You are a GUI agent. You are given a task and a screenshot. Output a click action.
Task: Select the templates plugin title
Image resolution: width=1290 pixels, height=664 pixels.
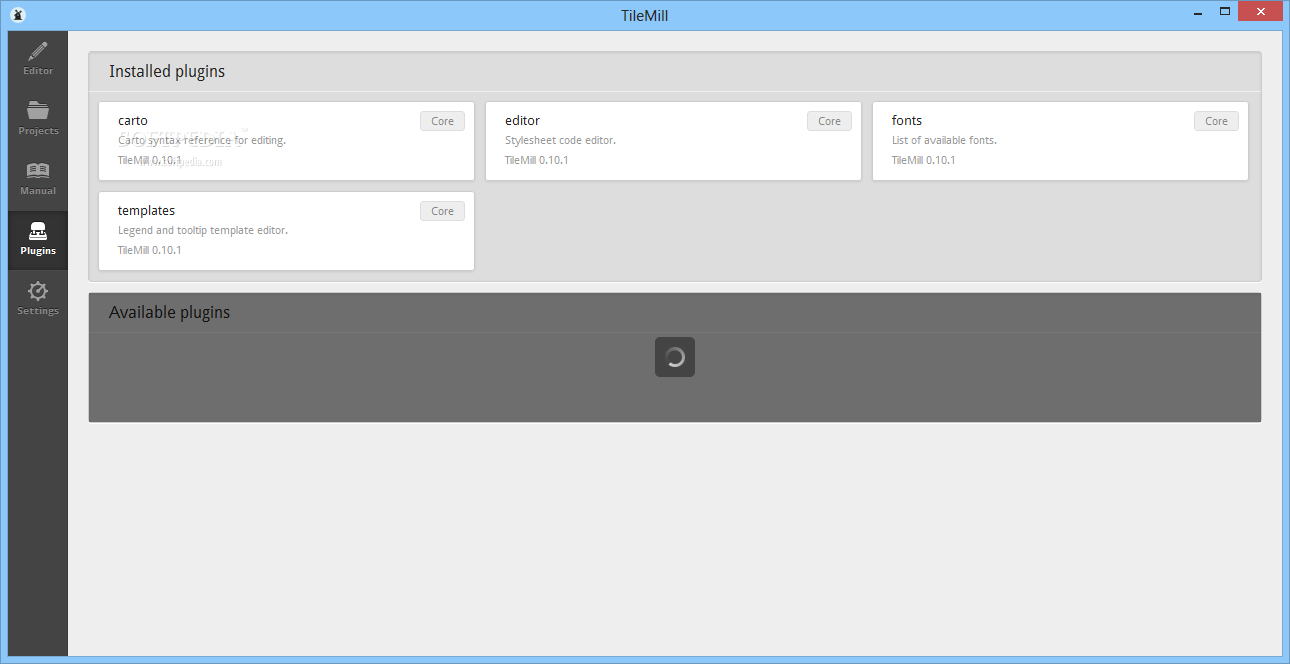tap(146, 211)
